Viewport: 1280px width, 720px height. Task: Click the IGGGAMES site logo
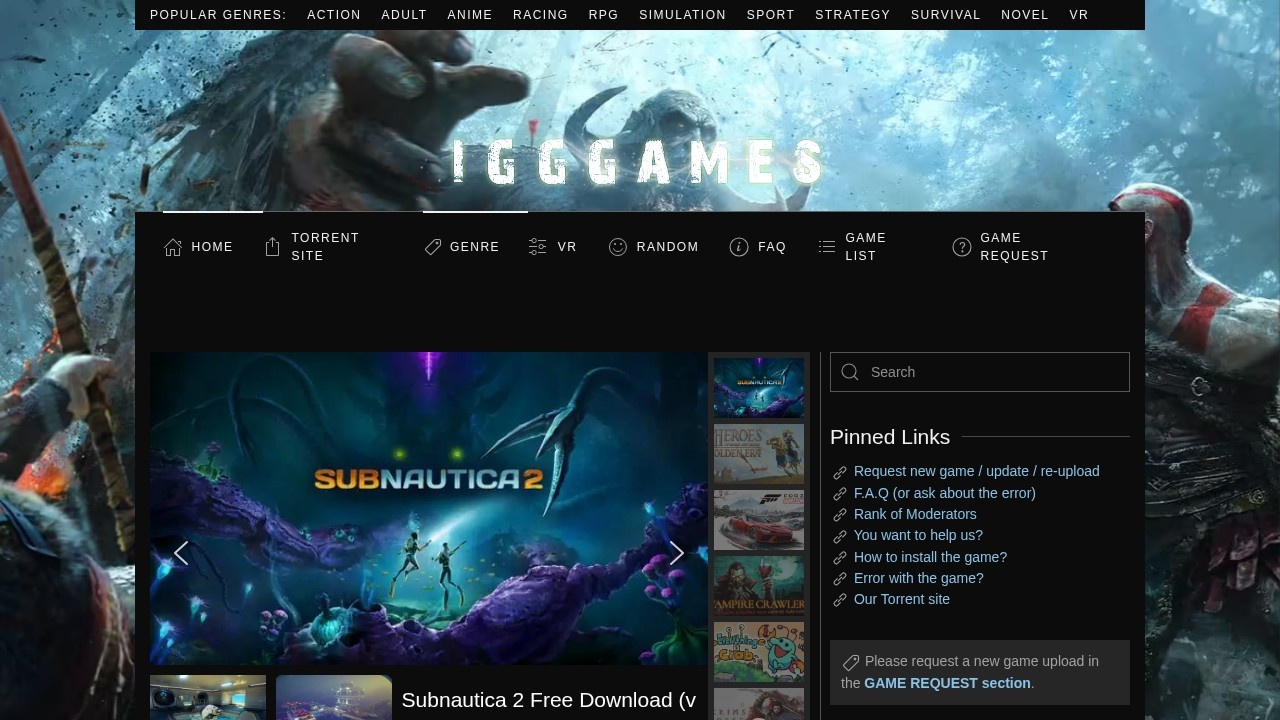pos(638,162)
